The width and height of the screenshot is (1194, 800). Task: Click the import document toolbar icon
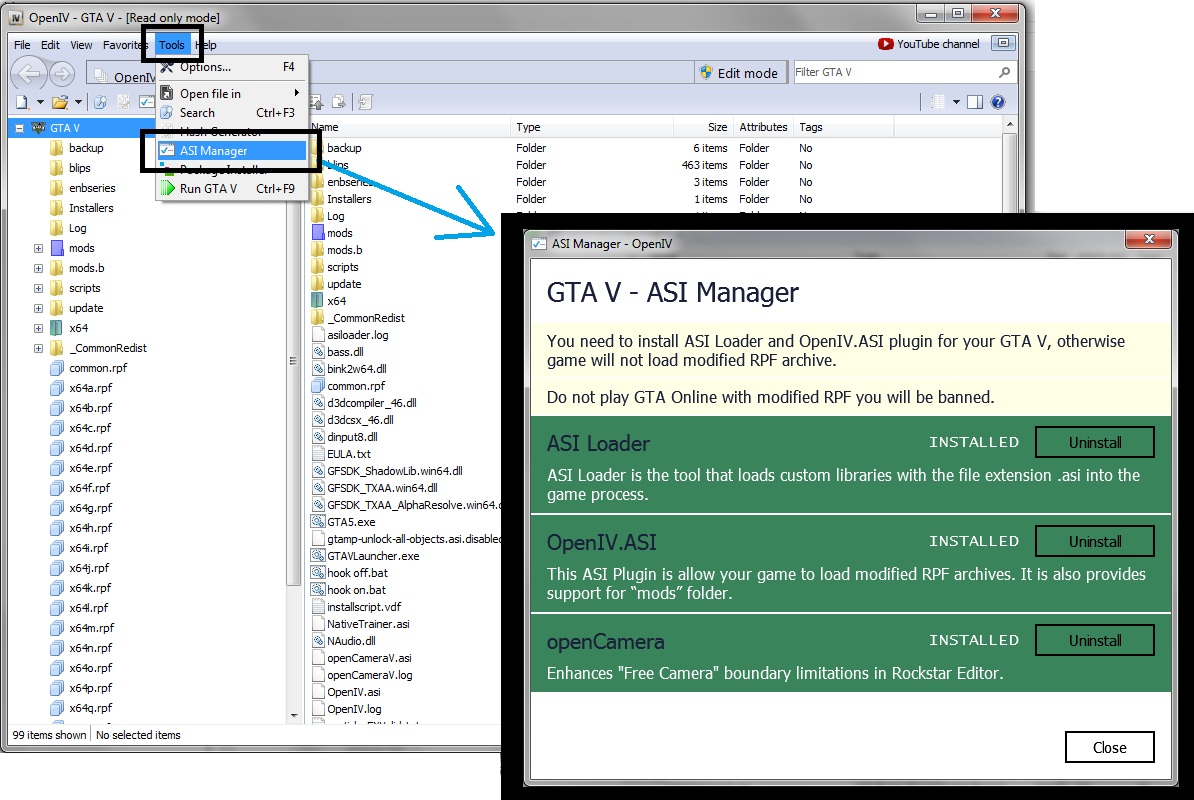click(x=366, y=102)
